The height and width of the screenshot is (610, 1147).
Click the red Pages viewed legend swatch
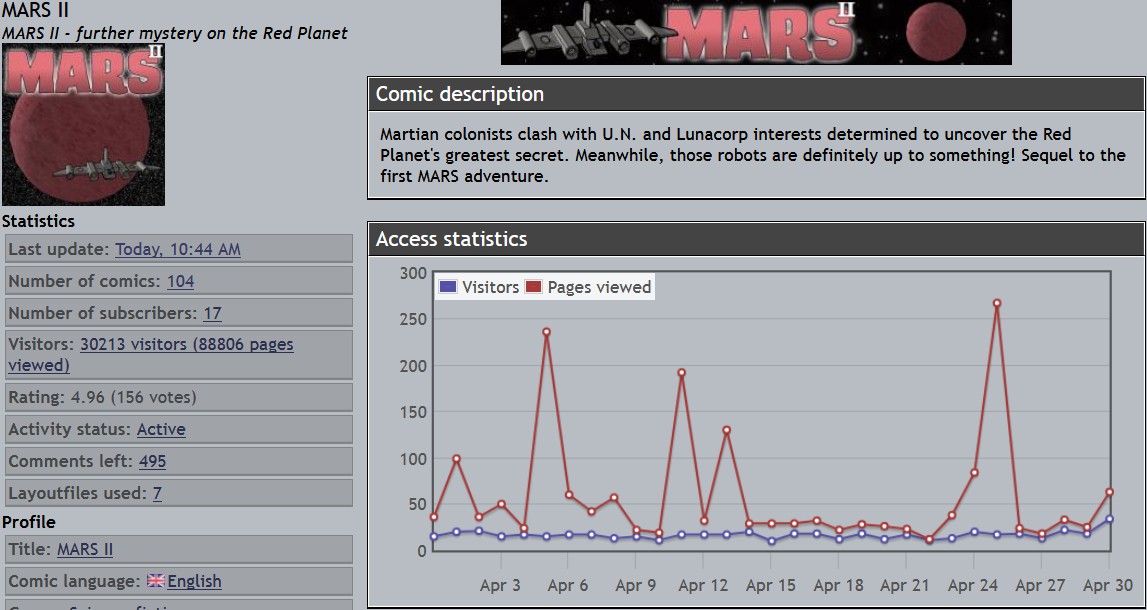pos(533,287)
